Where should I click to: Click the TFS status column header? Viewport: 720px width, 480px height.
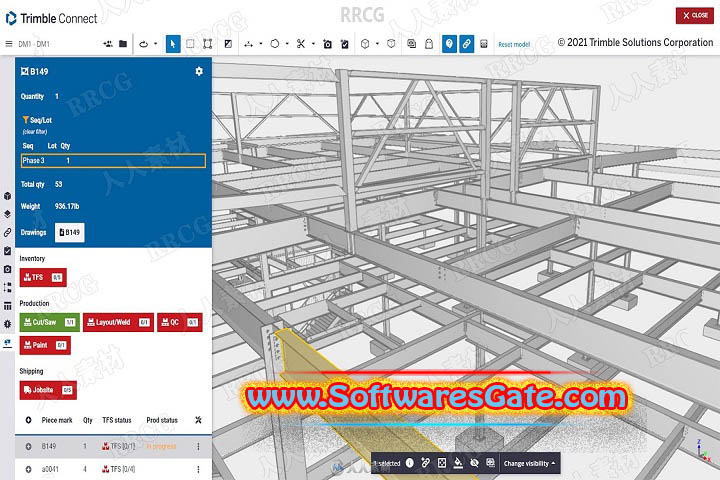coord(117,420)
